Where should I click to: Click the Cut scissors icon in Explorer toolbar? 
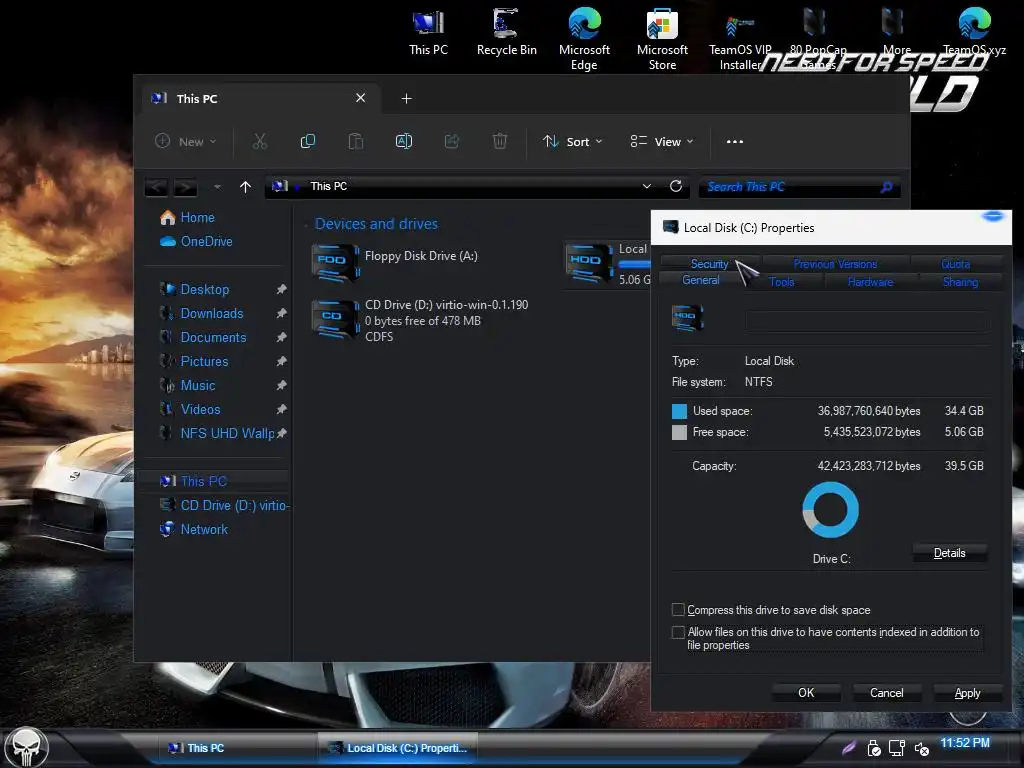coord(260,141)
